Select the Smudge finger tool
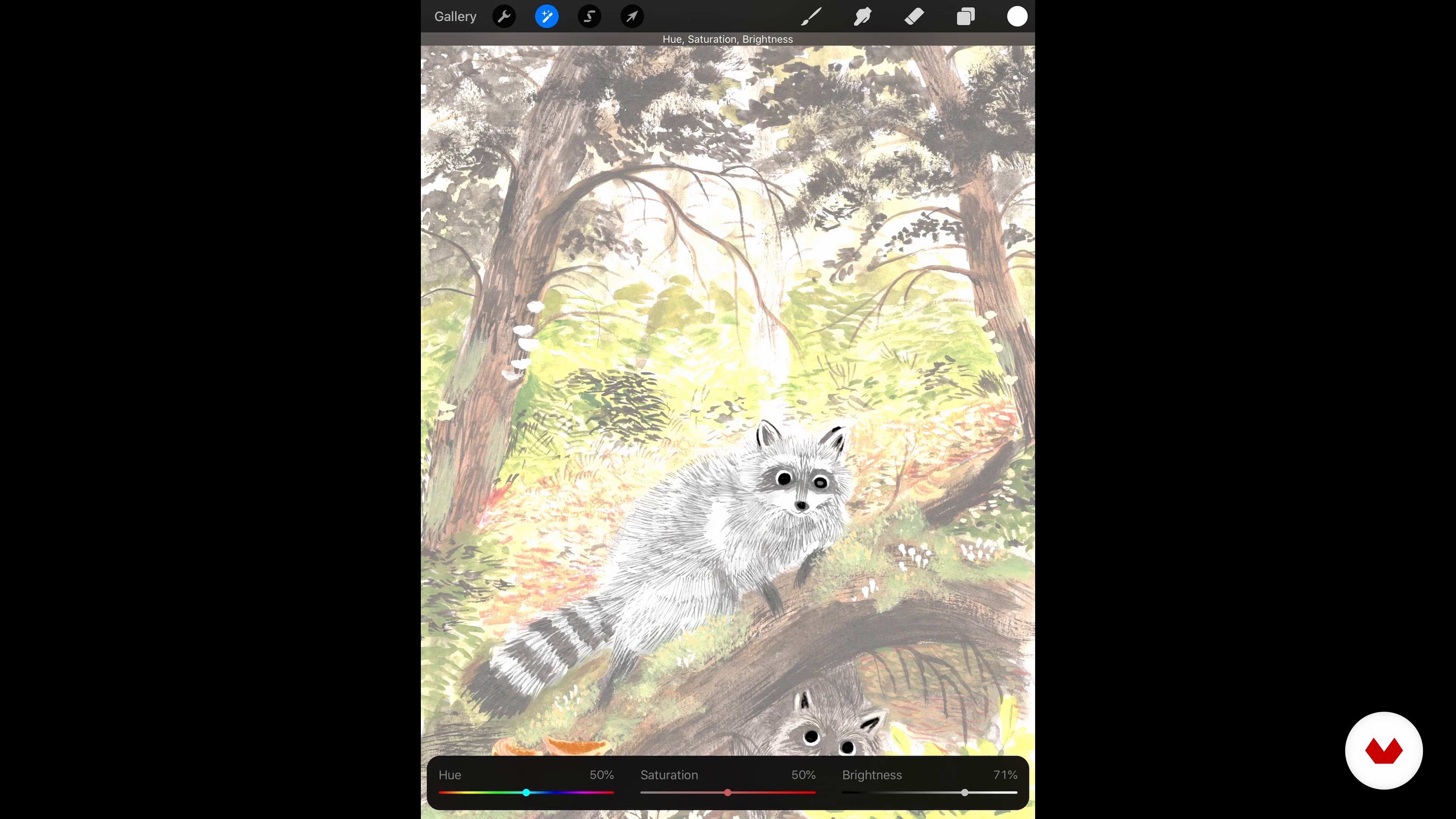This screenshot has height=819, width=1456. (x=863, y=16)
